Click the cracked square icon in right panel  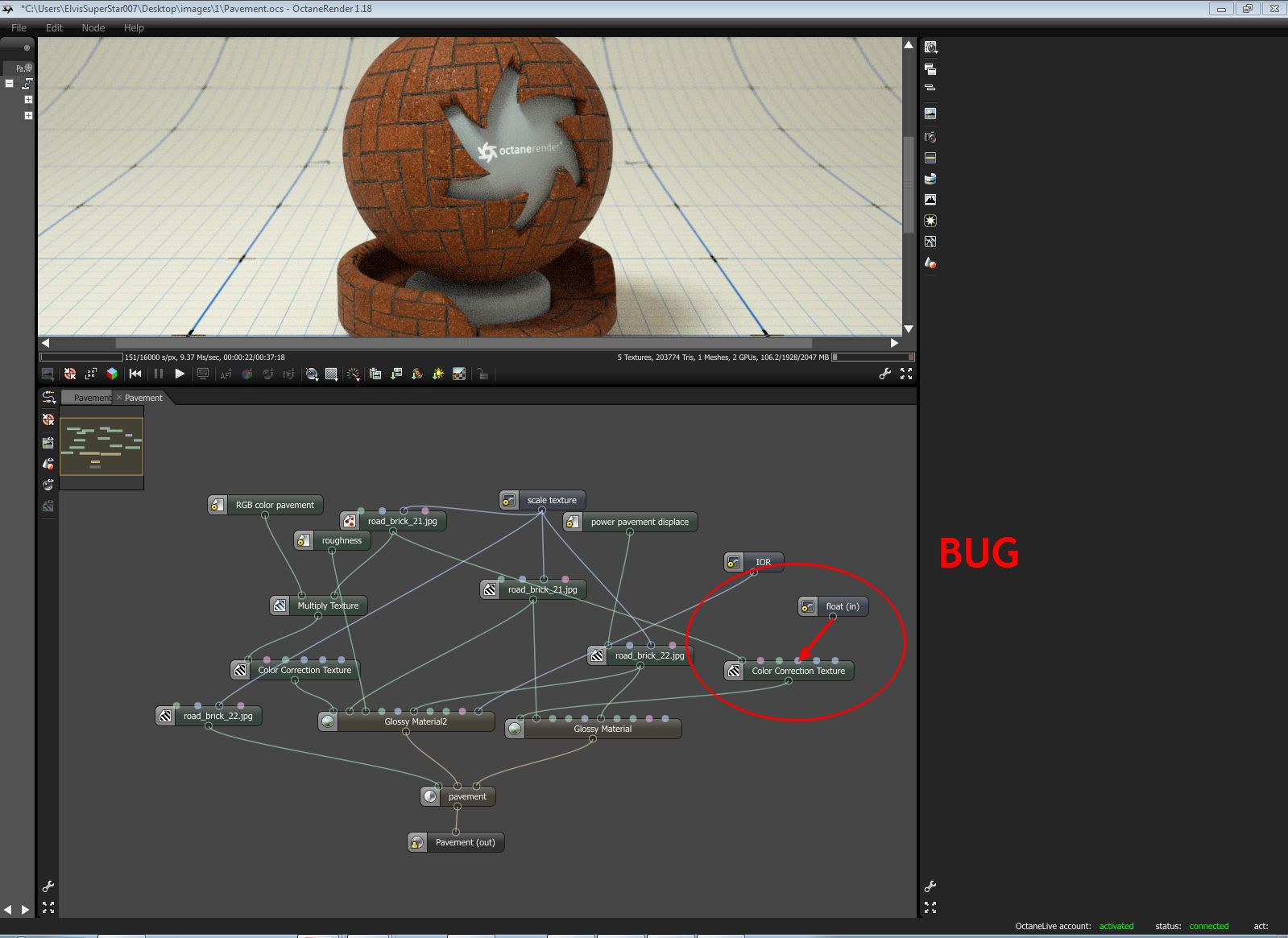tap(930, 242)
